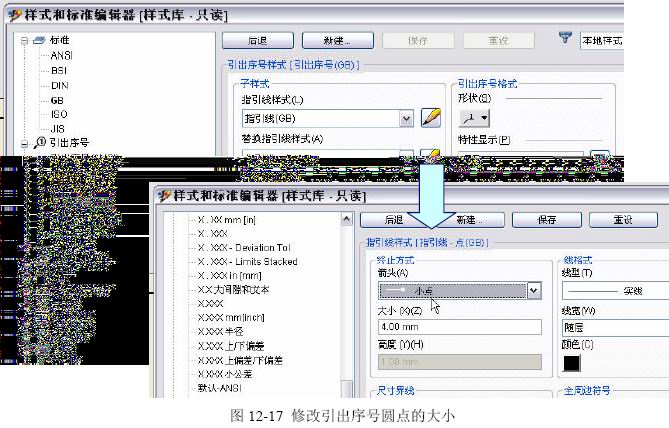Select 'XX大间隙和文本' style
Image resolution: width=669 pixels, height=428 pixels.
[233, 290]
